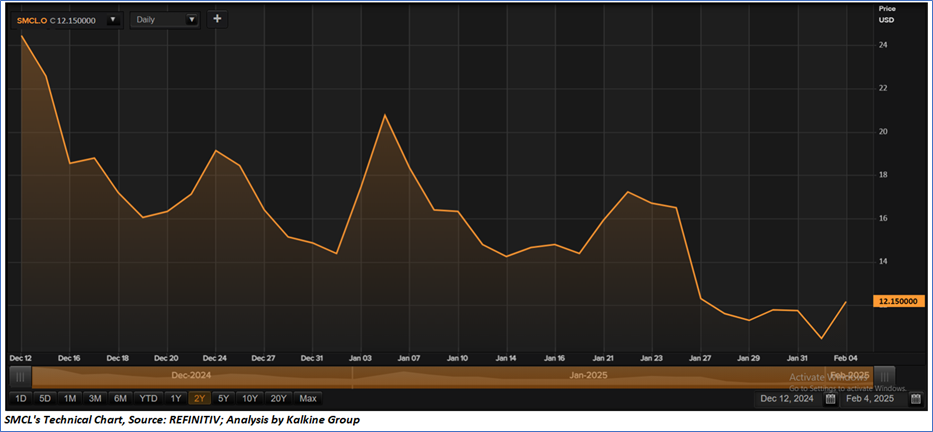Click the plus icon to add an indicator

pos(218,19)
